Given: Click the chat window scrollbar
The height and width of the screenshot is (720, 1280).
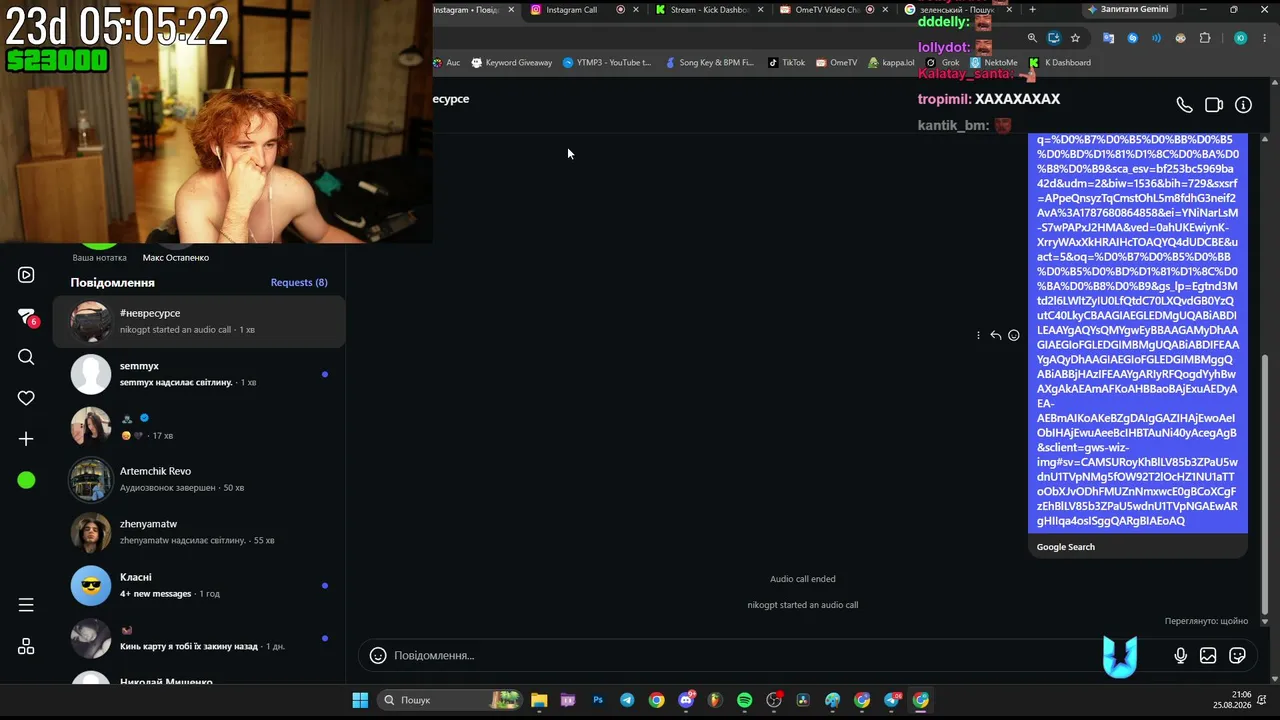Looking at the screenshot, I should click(1265, 484).
